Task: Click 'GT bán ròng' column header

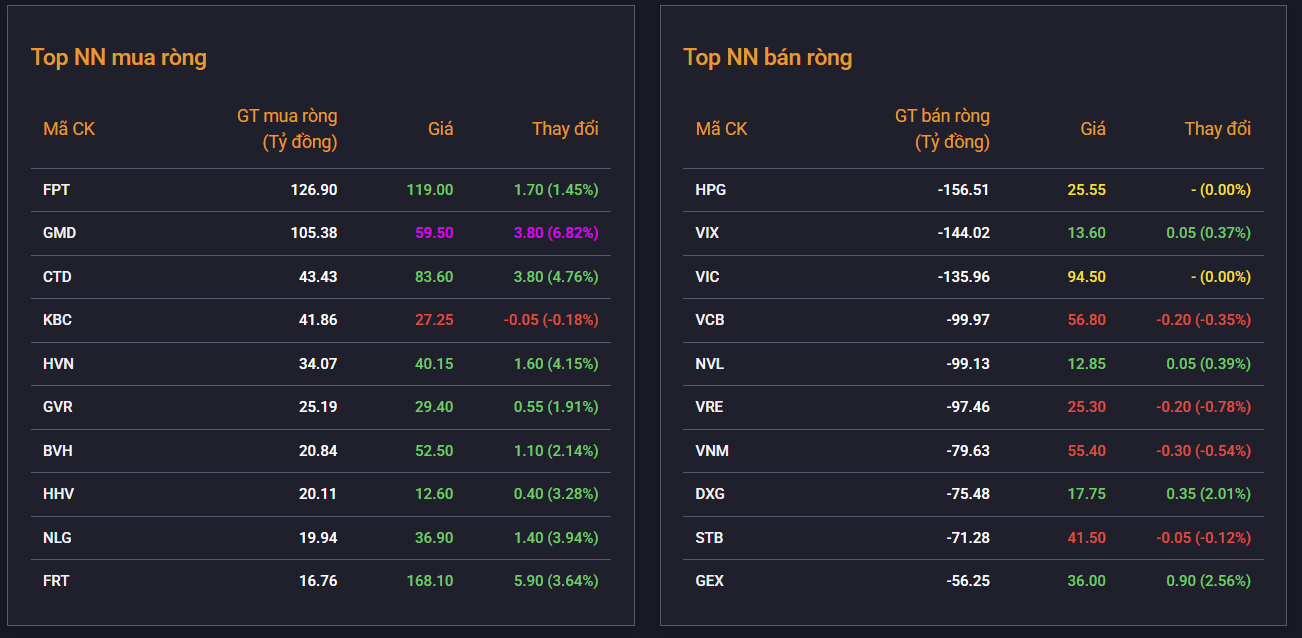Action: (x=941, y=129)
